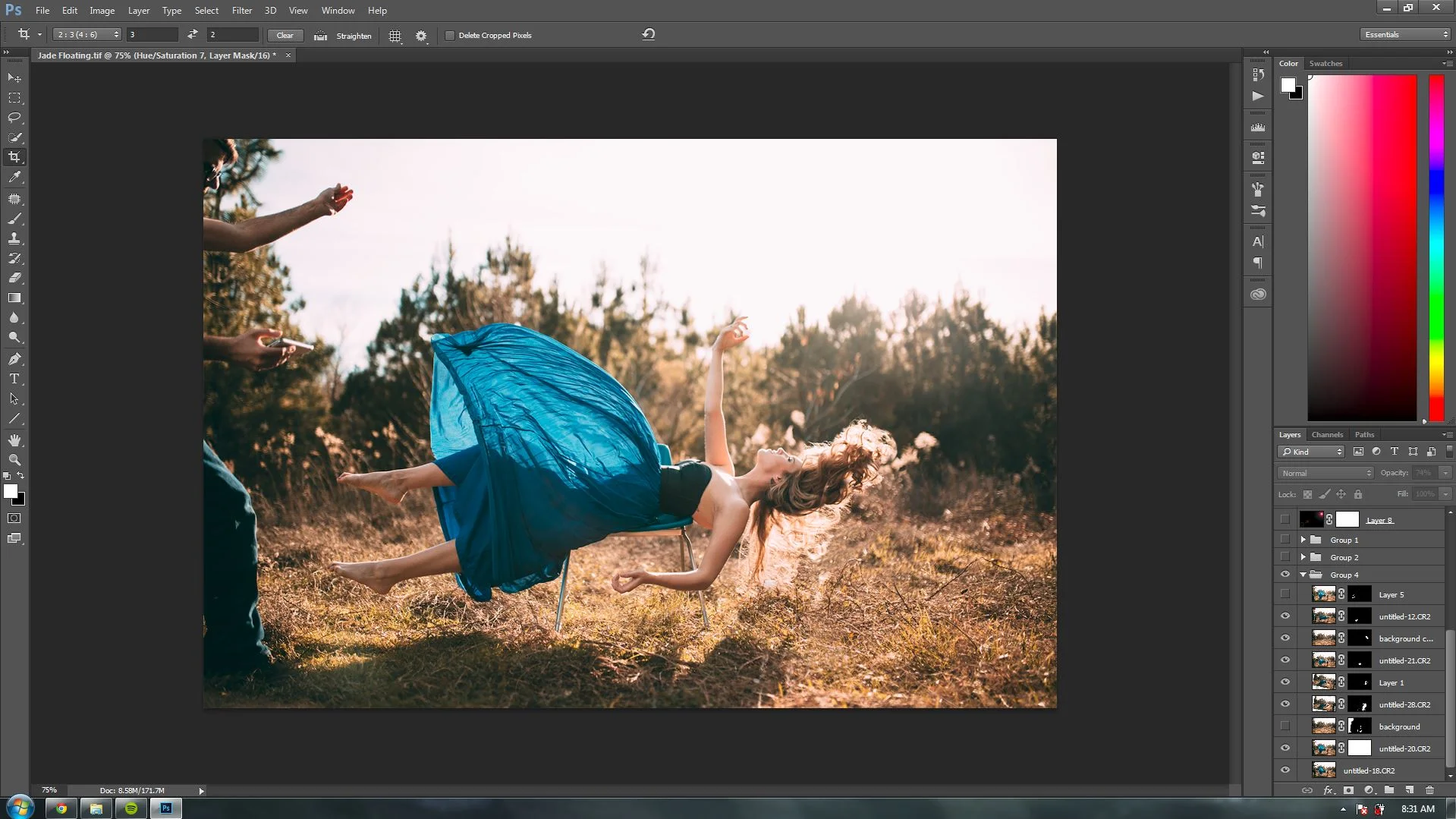Show the background layer visibility

(x=1285, y=726)
